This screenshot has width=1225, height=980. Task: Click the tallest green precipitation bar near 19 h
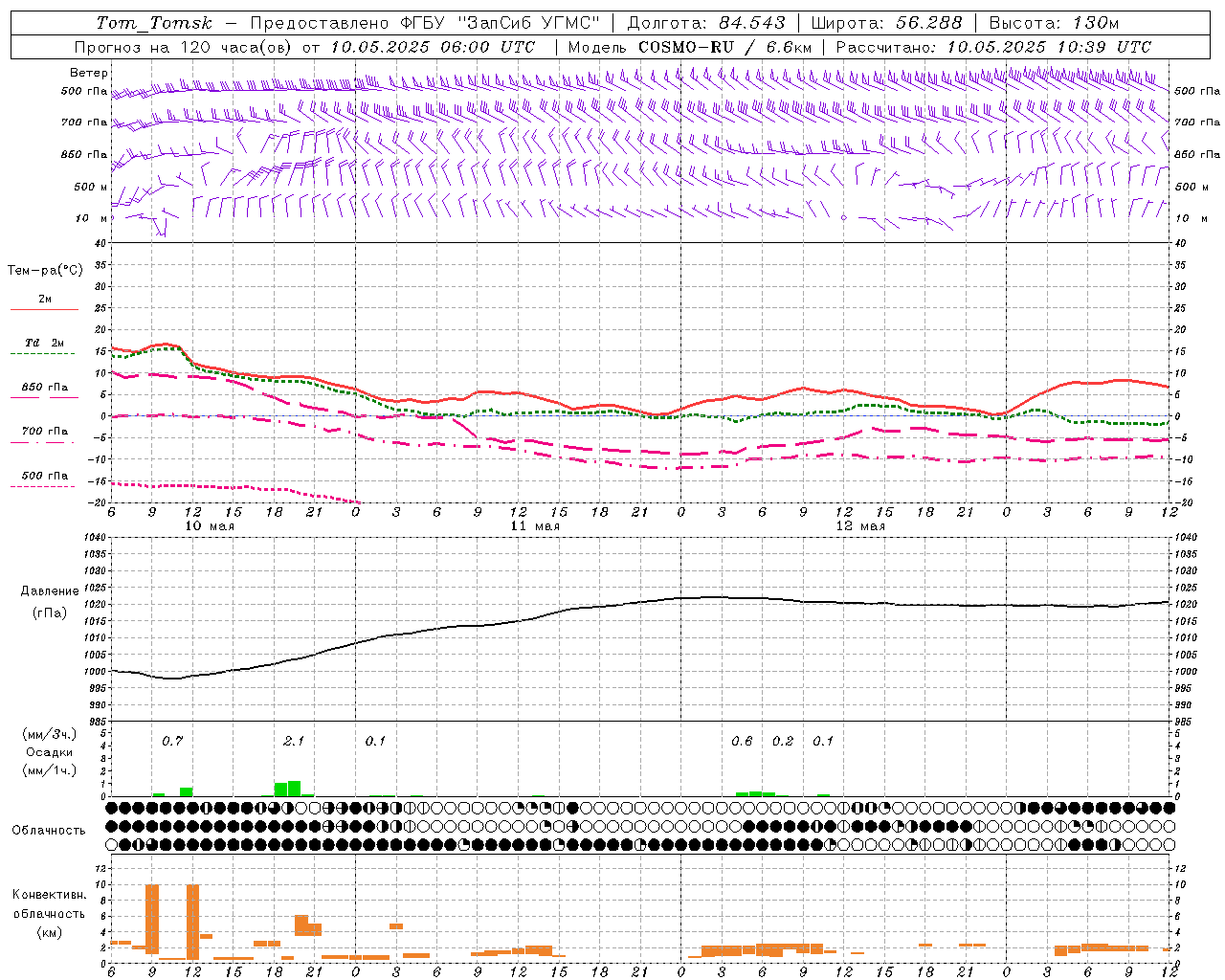tap(294, 789)
